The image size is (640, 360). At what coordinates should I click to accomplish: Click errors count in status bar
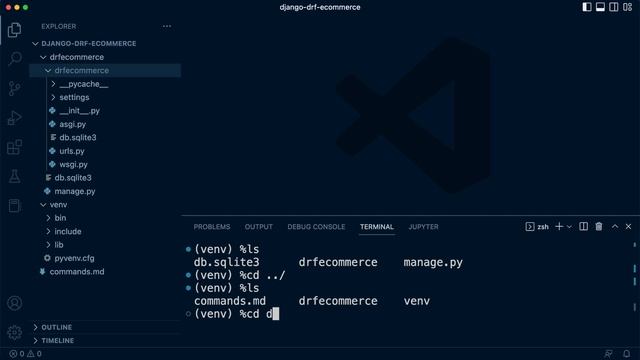pyautogui.click(x=17, y=353)
